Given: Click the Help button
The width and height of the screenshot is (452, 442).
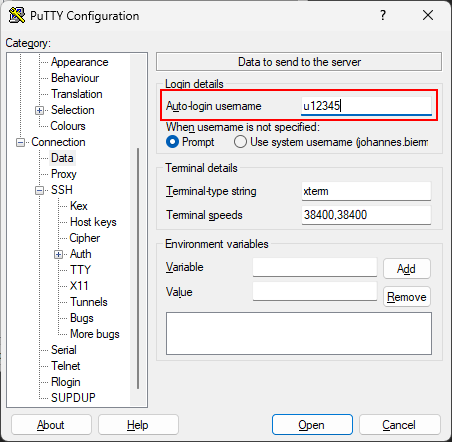Looking at the screenshot, I should click(138, 425).
